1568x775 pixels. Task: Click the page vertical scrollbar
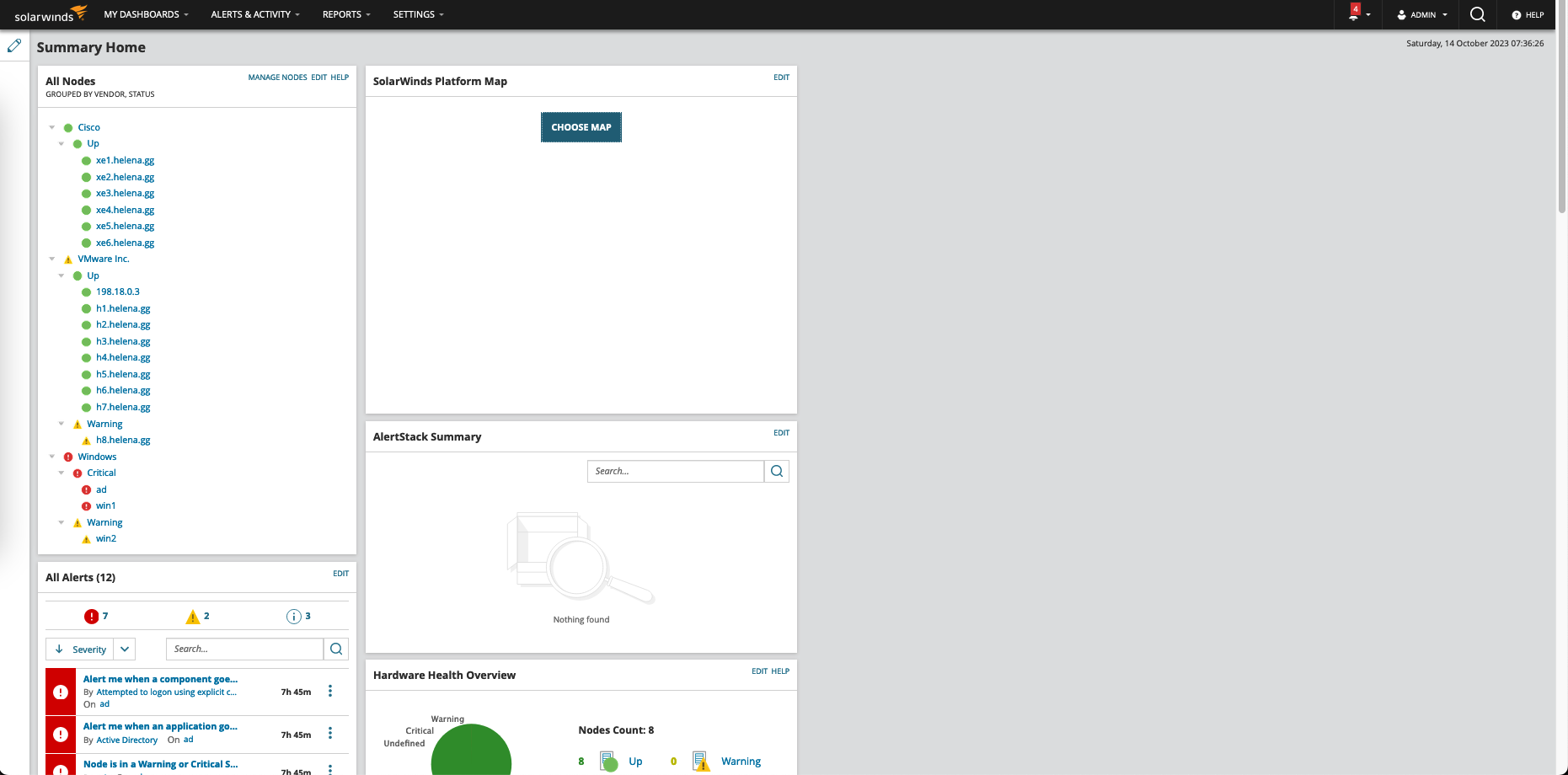(1561, 110)
